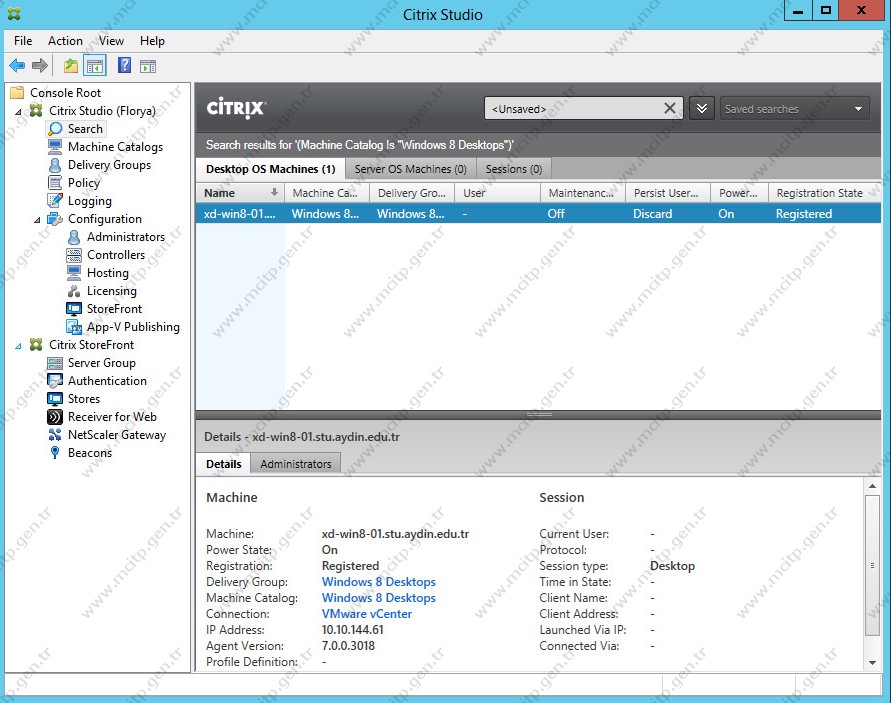Open the Machine Catalog Windows 8 Desktops link
This screenshot has width=891, height=703.
click(378, 598)
